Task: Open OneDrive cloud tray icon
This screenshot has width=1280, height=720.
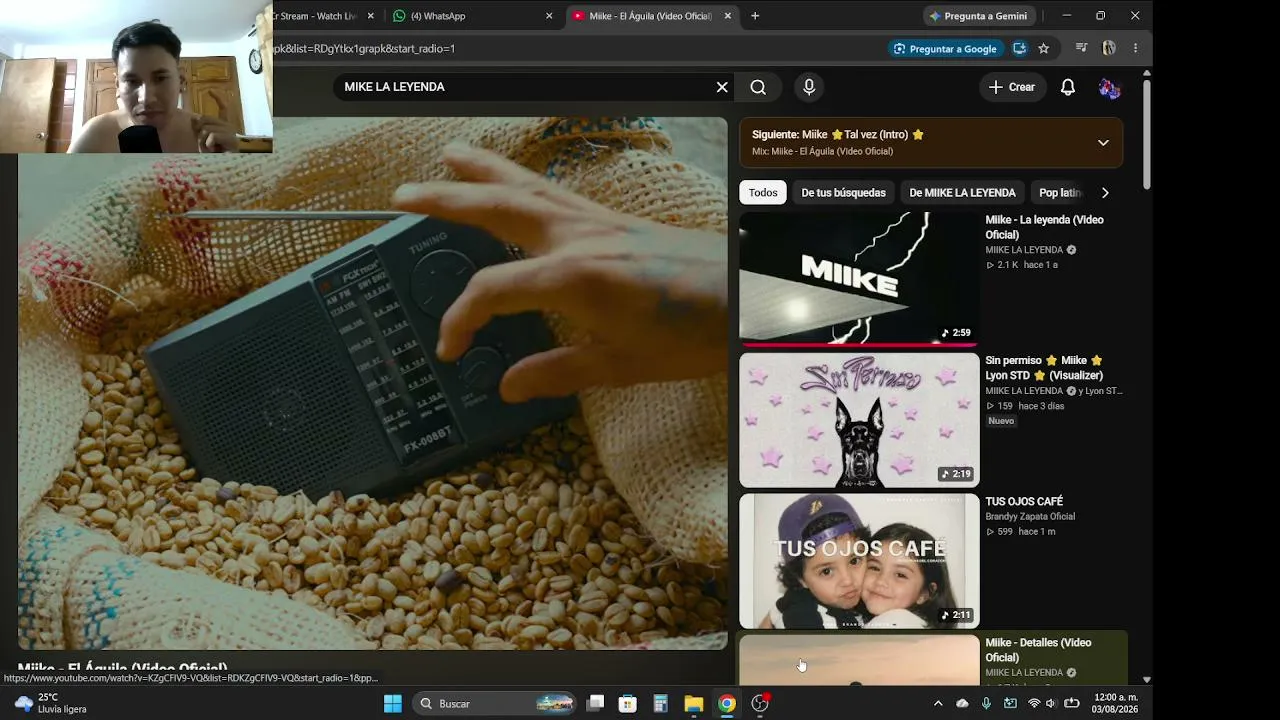Action: (x=962, y=703)
